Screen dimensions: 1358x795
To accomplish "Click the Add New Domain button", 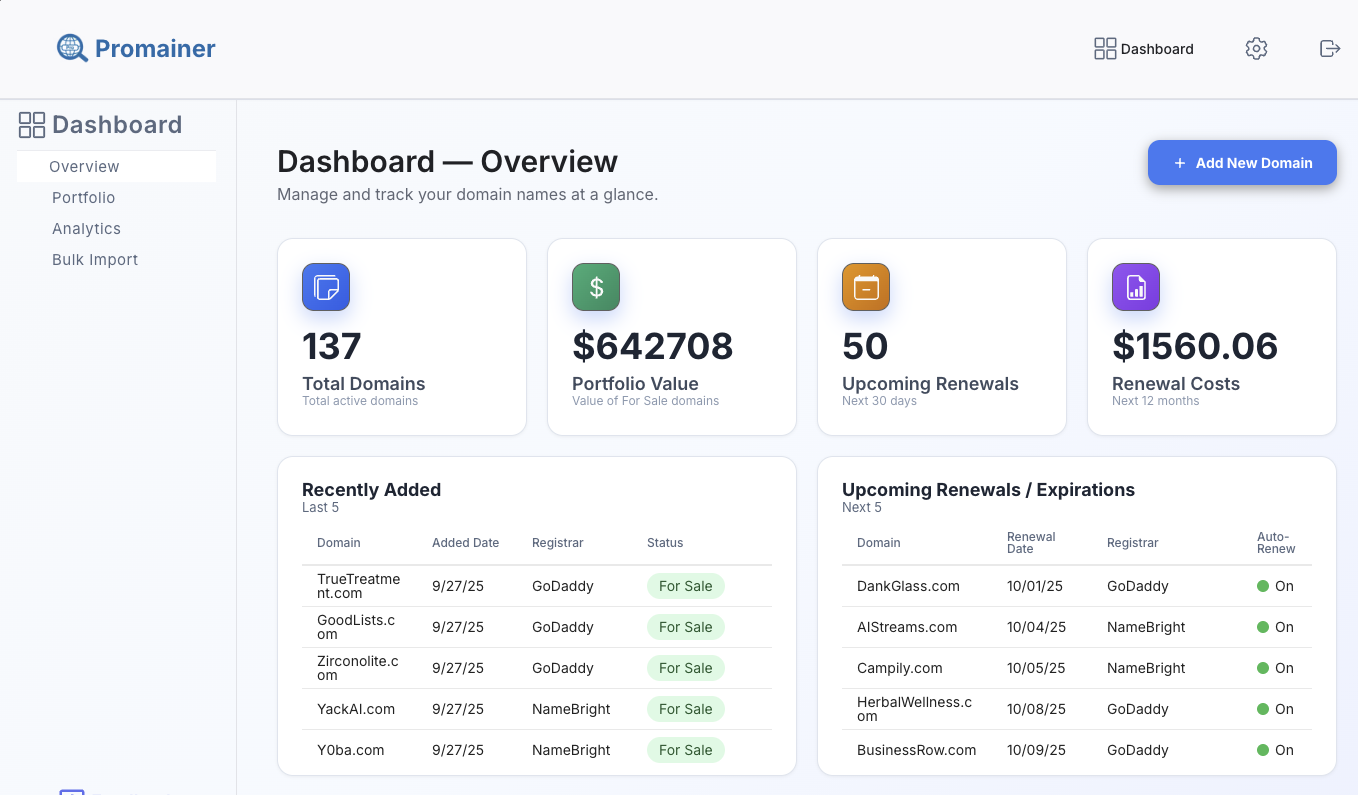I will 1242,163.
